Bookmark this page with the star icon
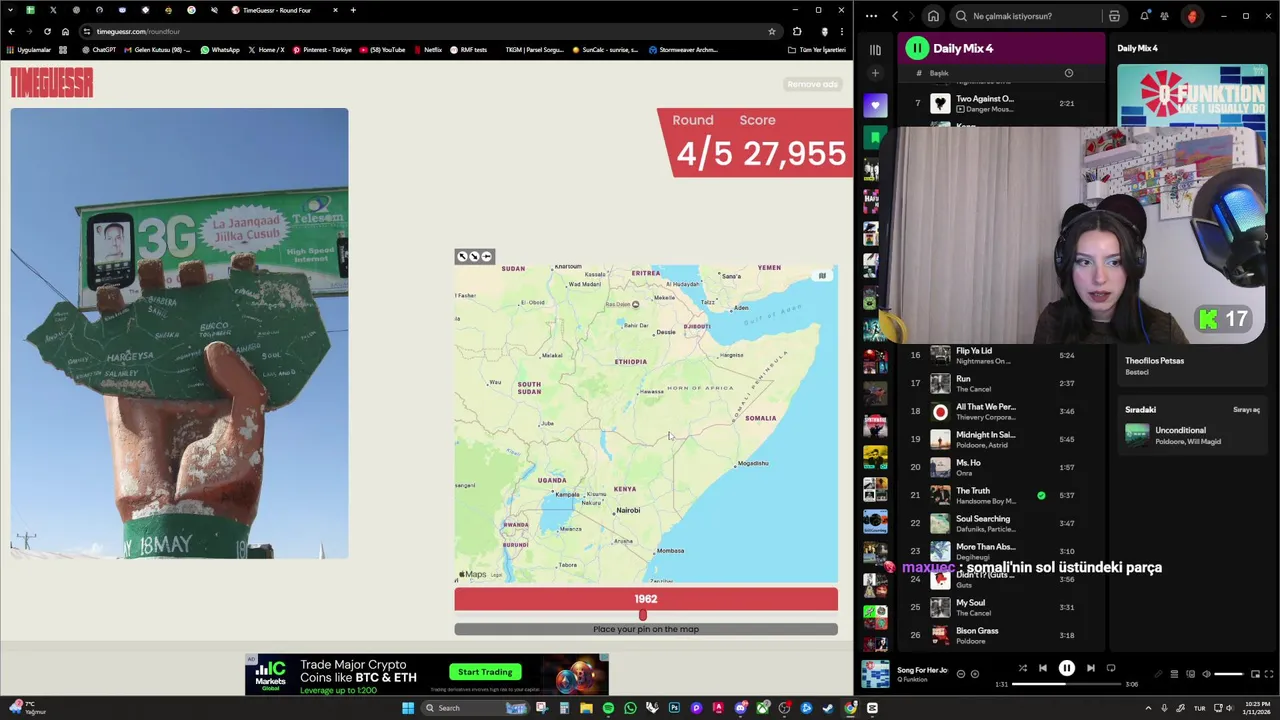Screen dimensions: 1280x720 click(772, 31)
